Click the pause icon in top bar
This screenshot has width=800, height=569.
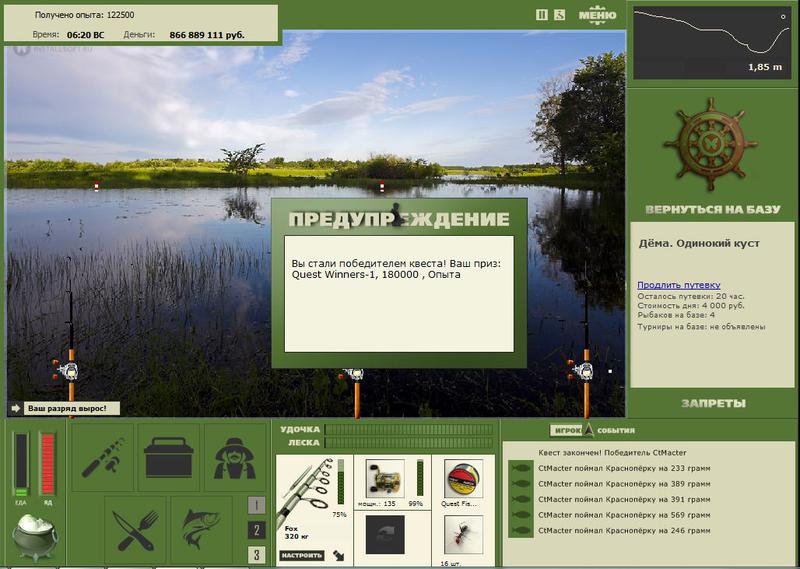coord(541,15)
